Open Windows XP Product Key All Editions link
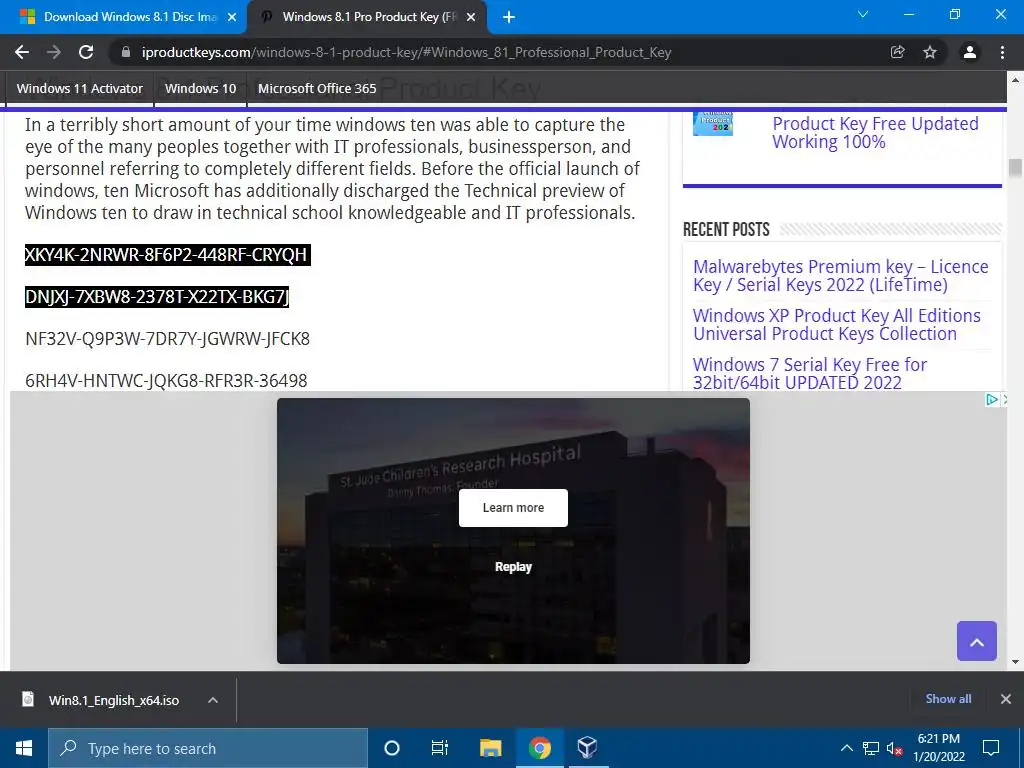 (x=837, y=325)
